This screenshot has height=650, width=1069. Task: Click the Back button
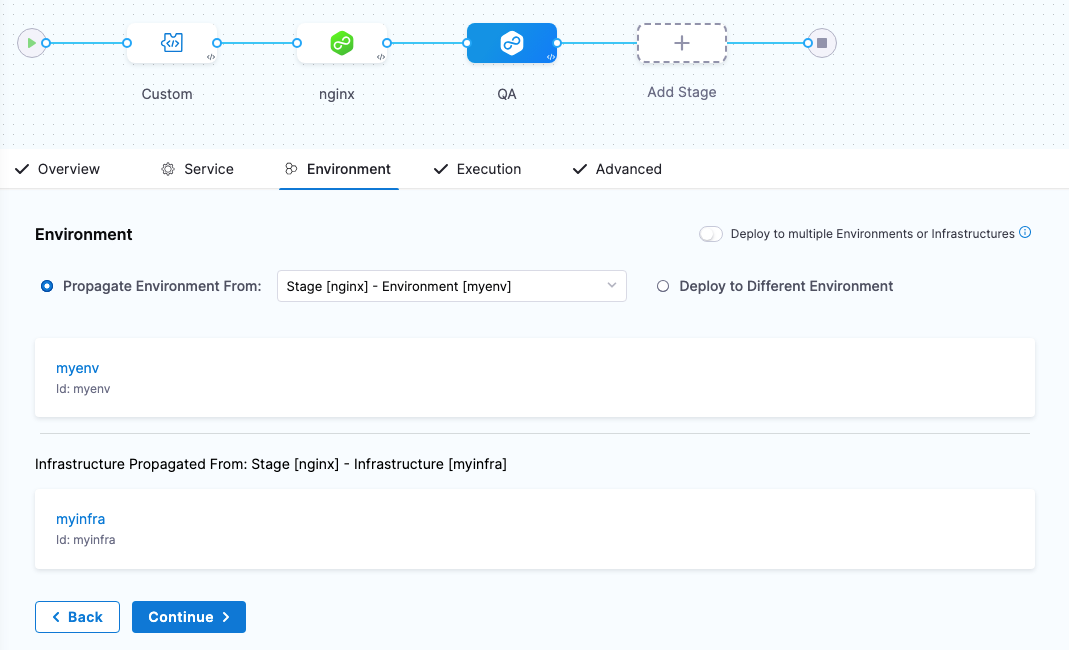point(77,617)
